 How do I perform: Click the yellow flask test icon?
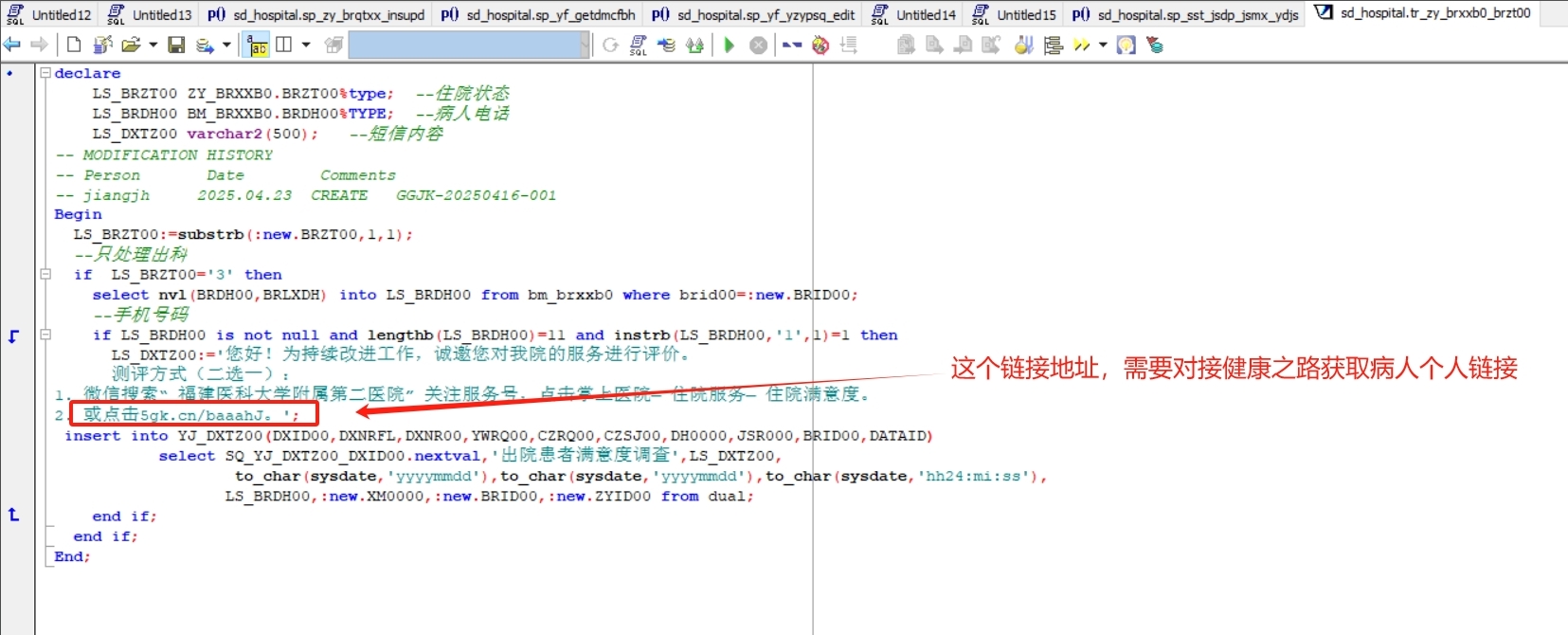[1023, 45]
